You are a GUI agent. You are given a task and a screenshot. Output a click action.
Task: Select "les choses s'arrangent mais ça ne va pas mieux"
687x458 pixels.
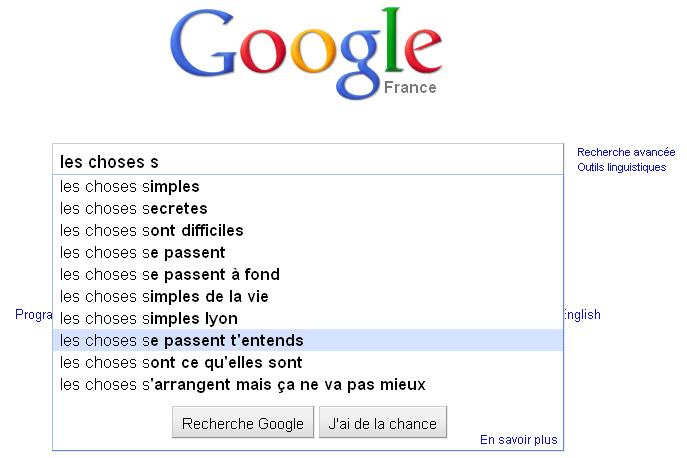308,384
